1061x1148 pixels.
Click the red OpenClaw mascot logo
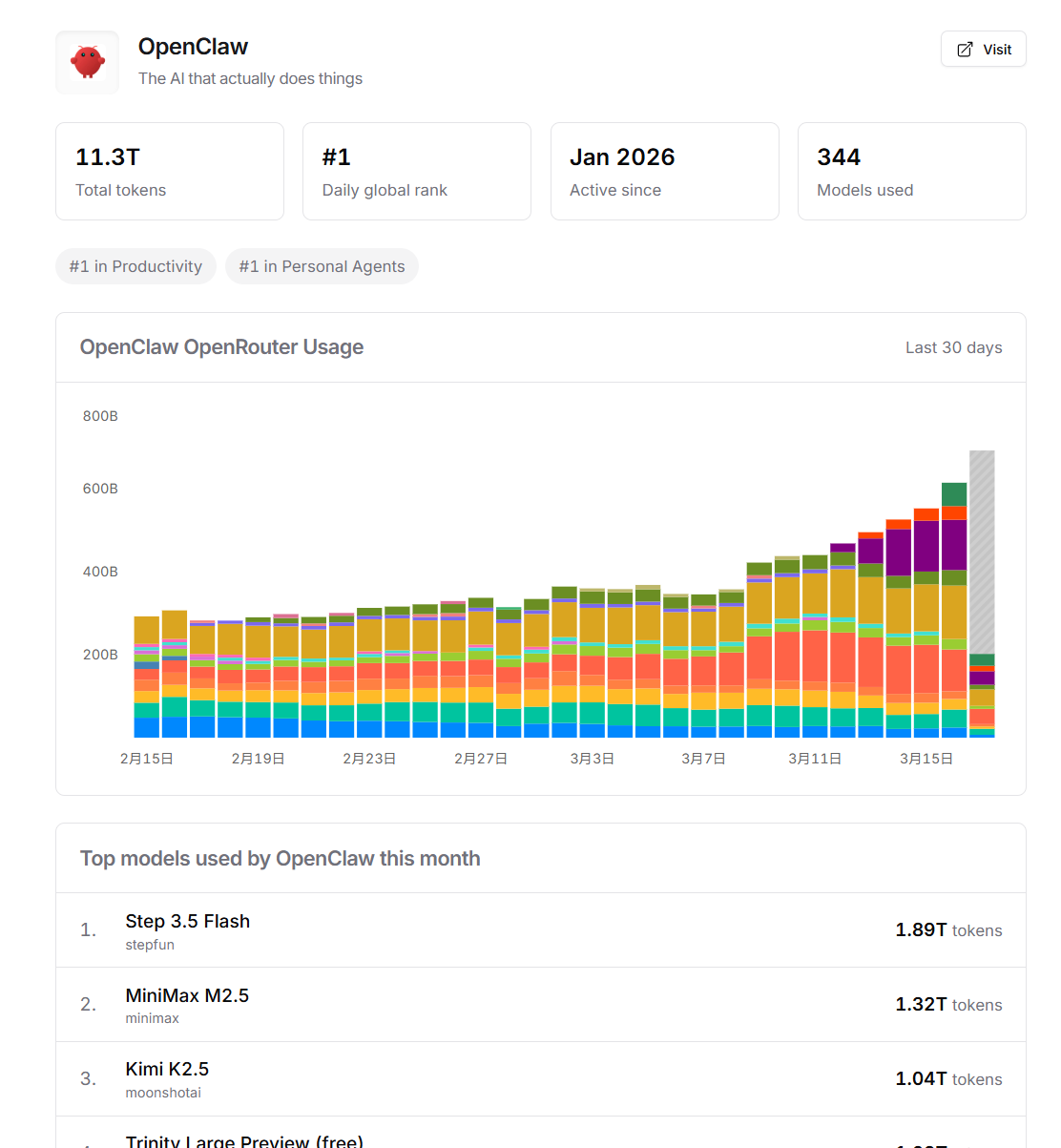[x=87, y=62]
